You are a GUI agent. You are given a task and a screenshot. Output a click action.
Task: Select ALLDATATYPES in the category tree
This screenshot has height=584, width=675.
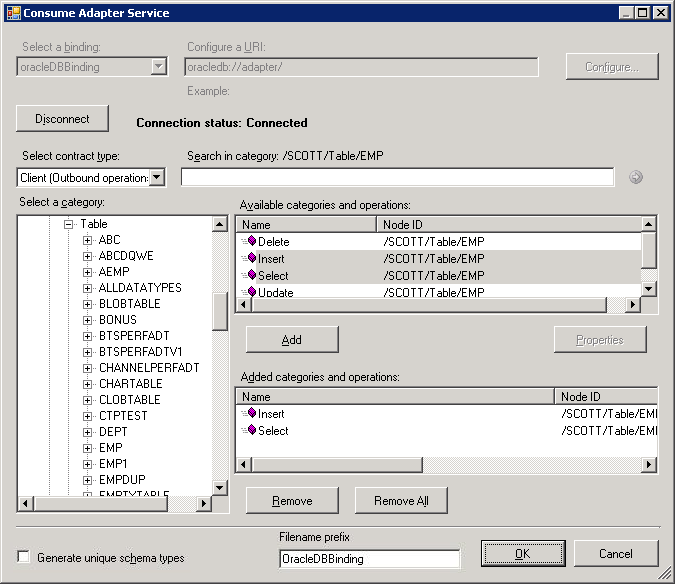[140, 287]
